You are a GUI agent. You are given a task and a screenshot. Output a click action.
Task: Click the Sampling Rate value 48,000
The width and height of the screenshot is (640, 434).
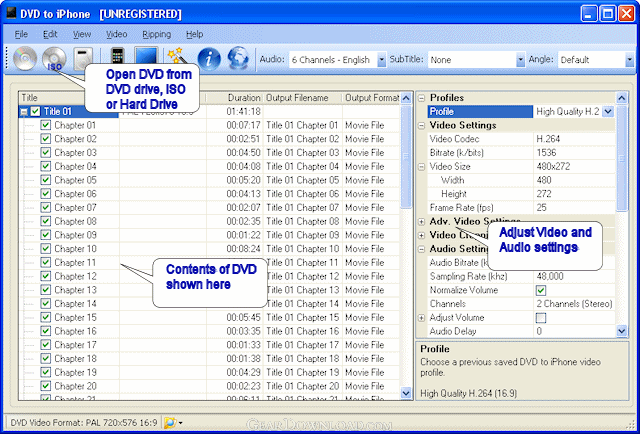550,276
